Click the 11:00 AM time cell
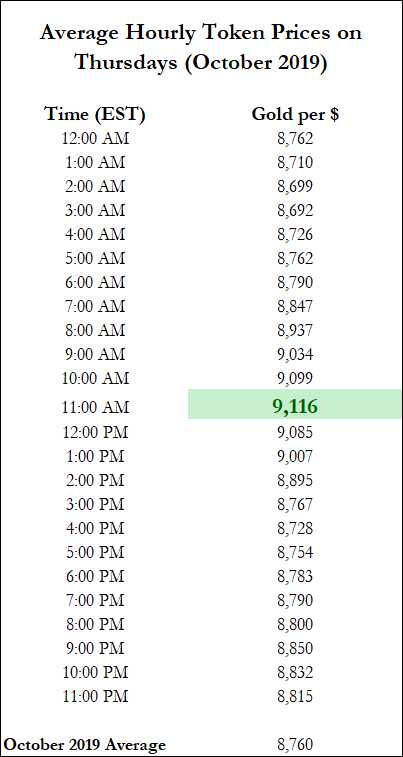This screenshot has width=403, height=757. pyautogui.click(x=96, y=407)
